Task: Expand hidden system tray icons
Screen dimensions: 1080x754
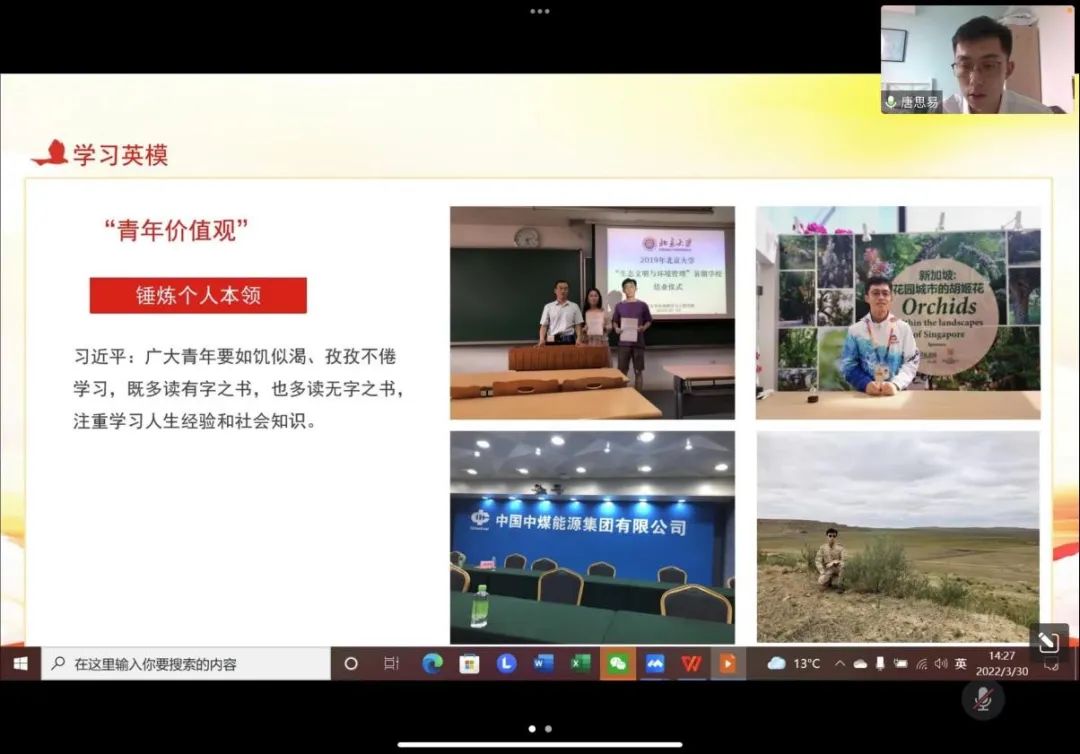Action: pyautogui.click(x=839, y=664)
